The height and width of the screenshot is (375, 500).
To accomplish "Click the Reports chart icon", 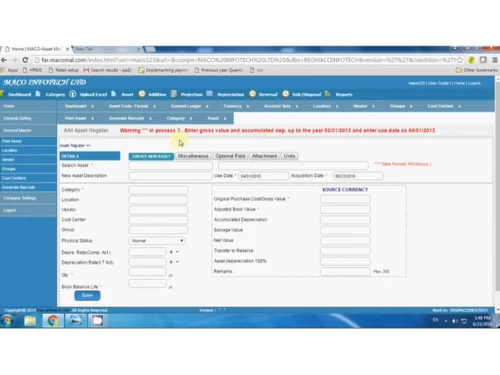I will (328, 94).
